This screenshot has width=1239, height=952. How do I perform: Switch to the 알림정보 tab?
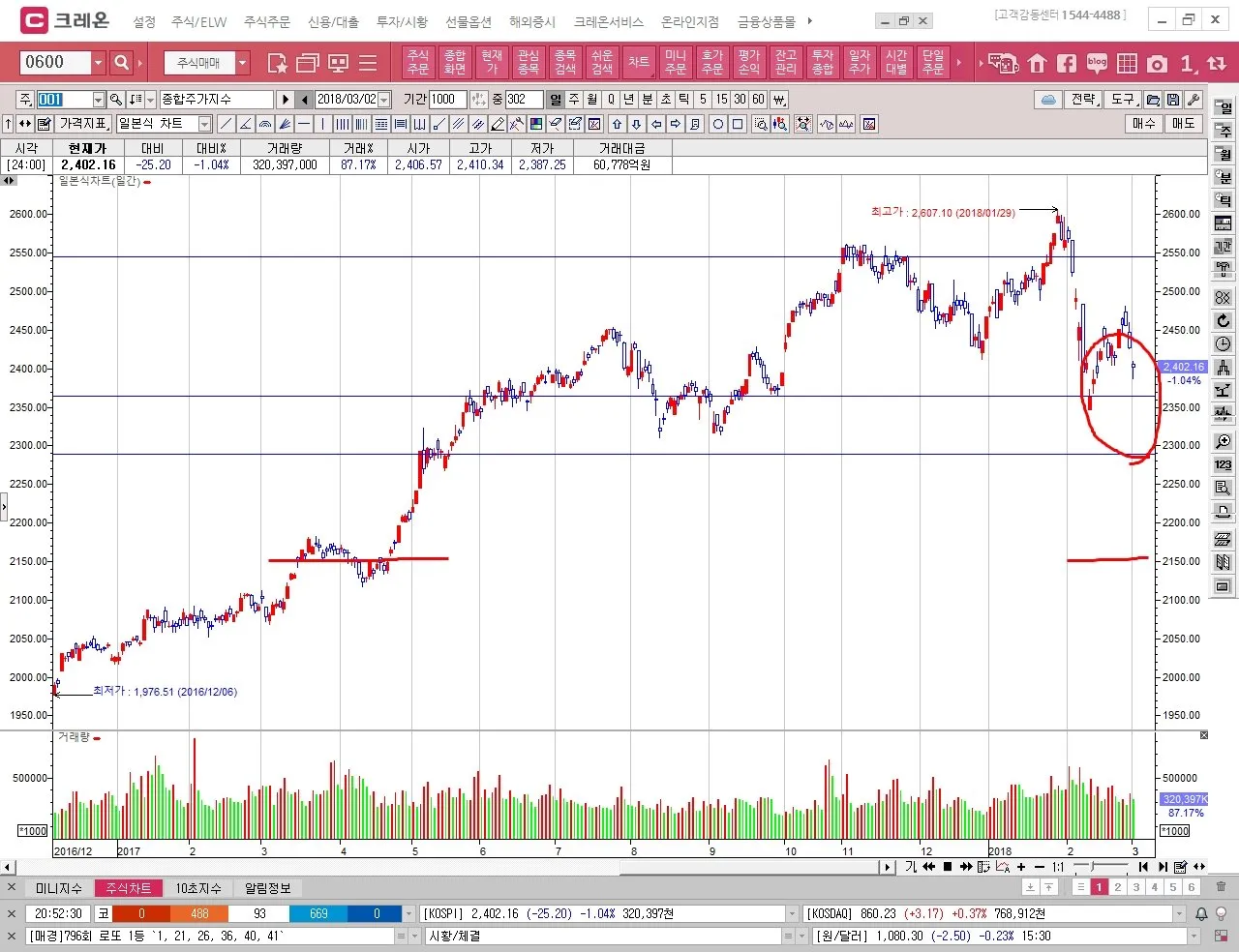(x=268, y=888)
